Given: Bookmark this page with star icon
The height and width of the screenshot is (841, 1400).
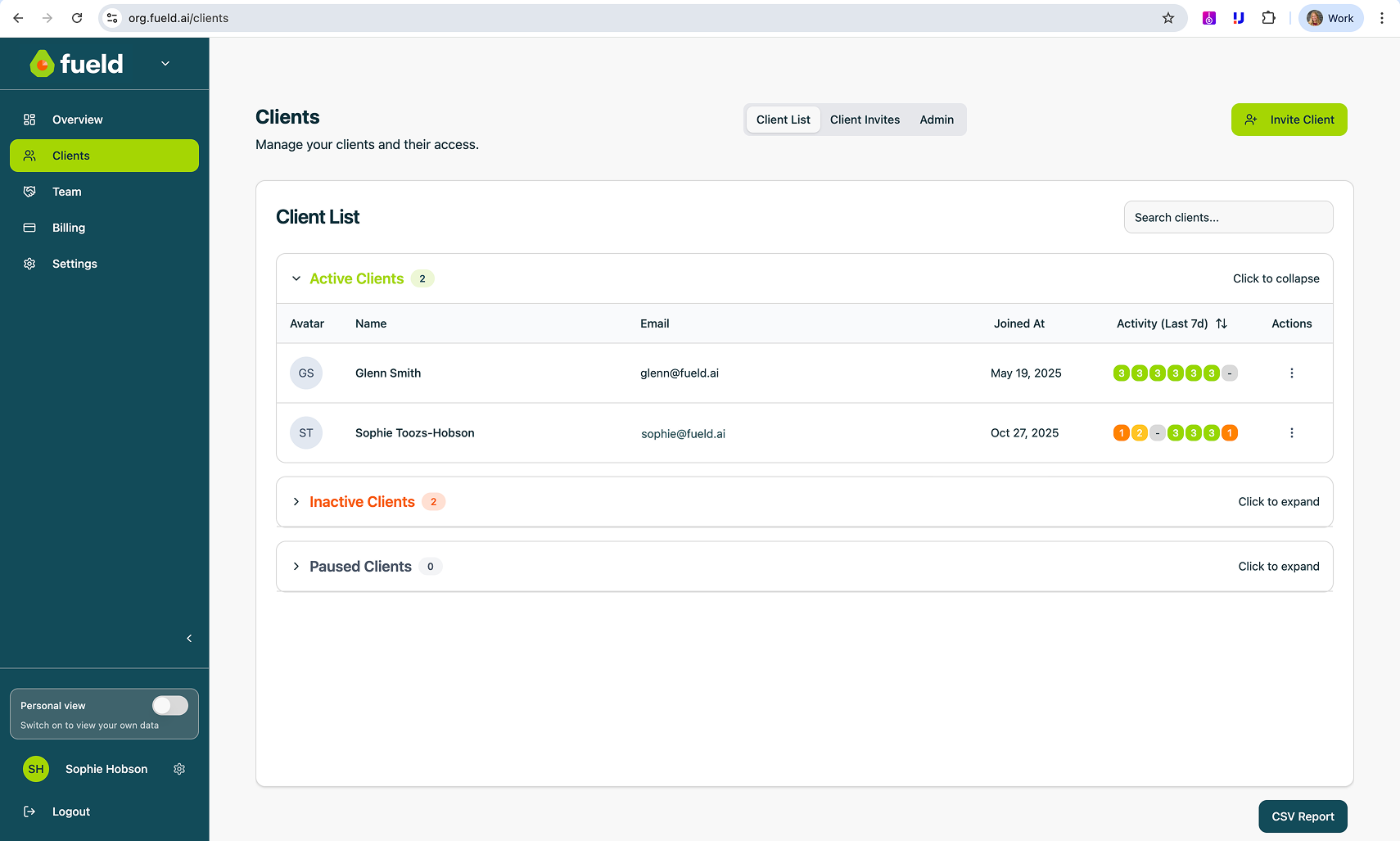Looking at the screenshot, I should (1167, 18).
